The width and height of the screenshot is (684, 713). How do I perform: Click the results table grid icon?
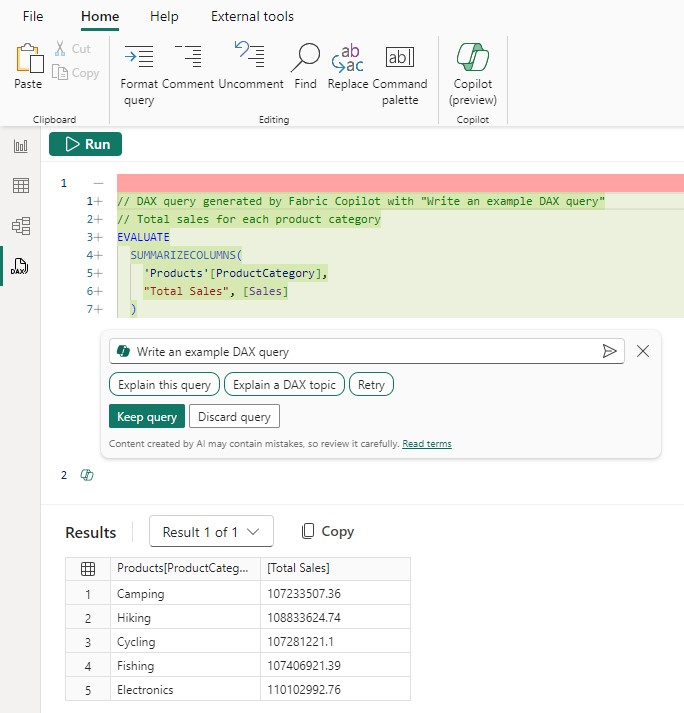coord(88,569)
